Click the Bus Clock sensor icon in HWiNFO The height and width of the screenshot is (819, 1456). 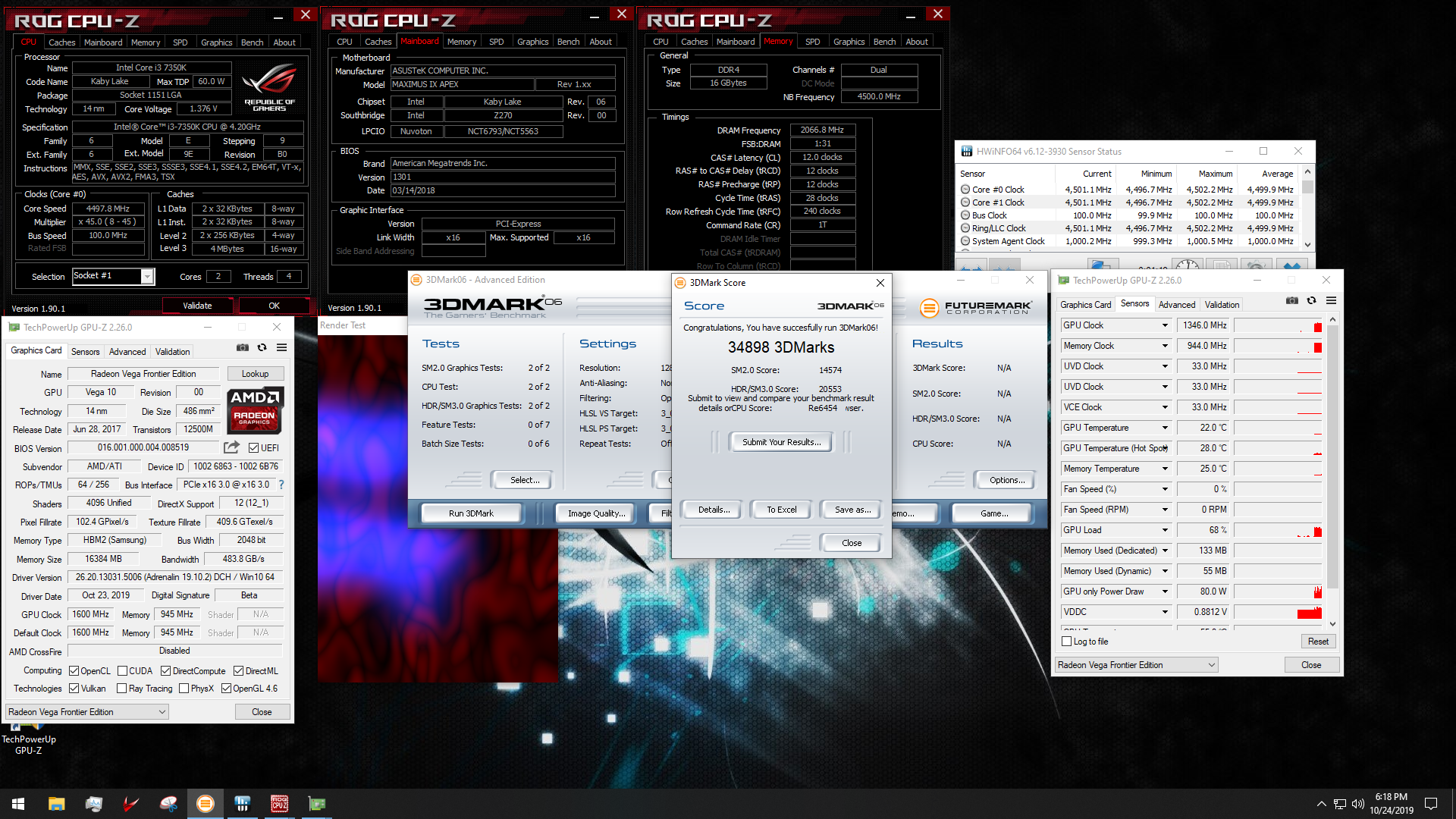[x=965, y=215]
